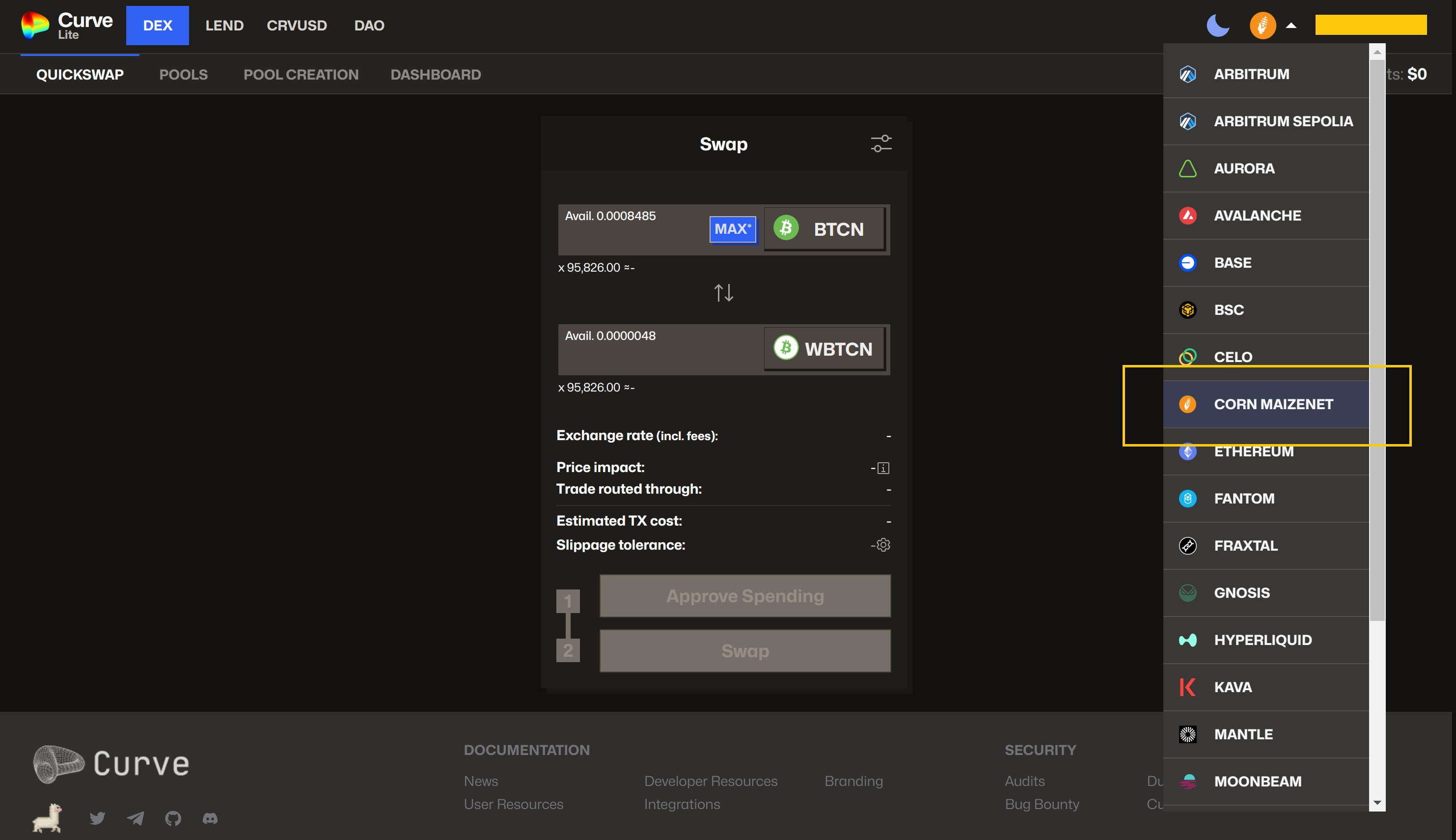Select the QUICKSWAP tab
Screen dimensions: 1456x840
(x=80, y=75)
